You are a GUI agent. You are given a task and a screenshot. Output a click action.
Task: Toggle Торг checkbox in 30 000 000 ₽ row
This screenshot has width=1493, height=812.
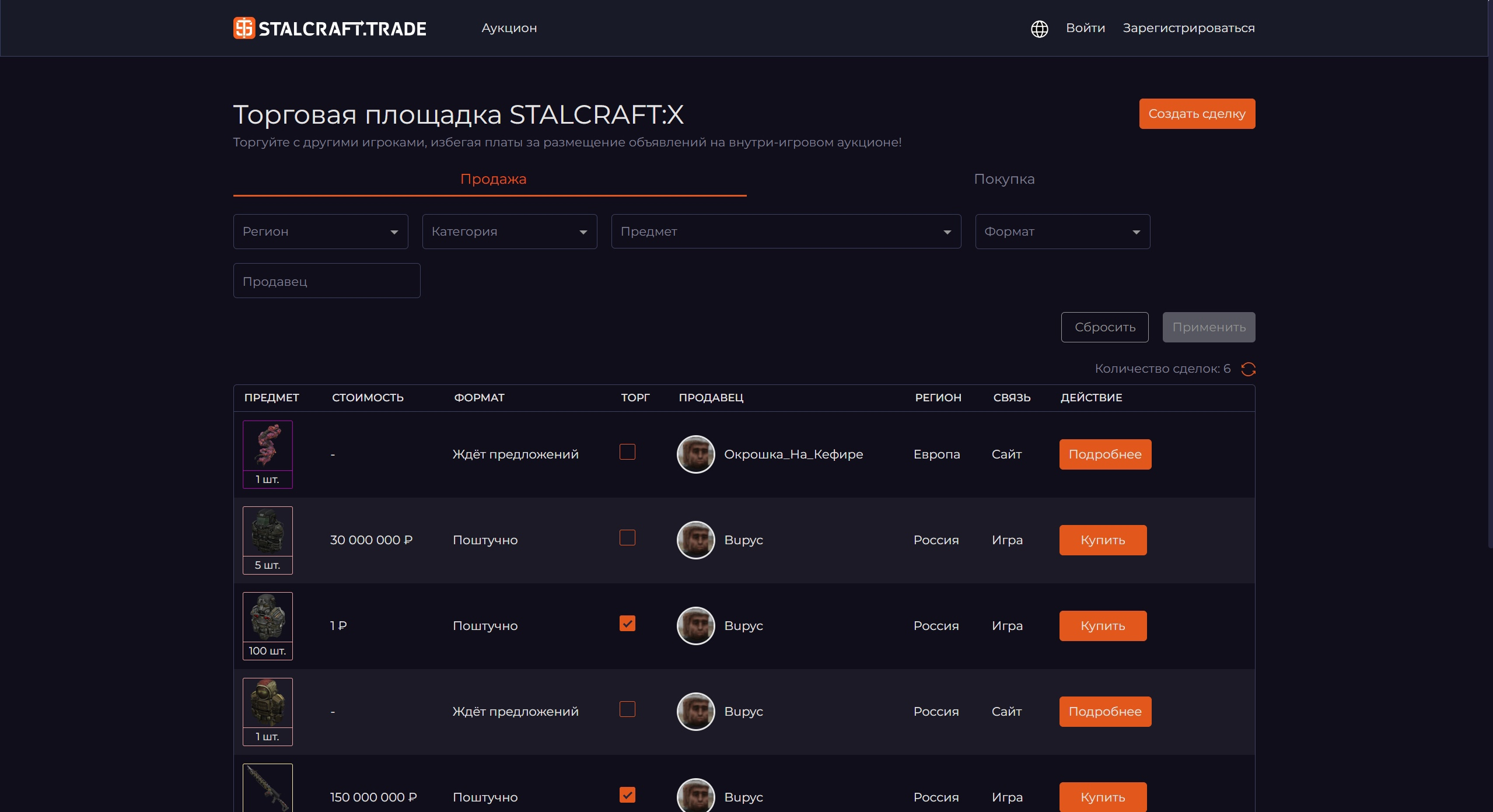point(627,537)
